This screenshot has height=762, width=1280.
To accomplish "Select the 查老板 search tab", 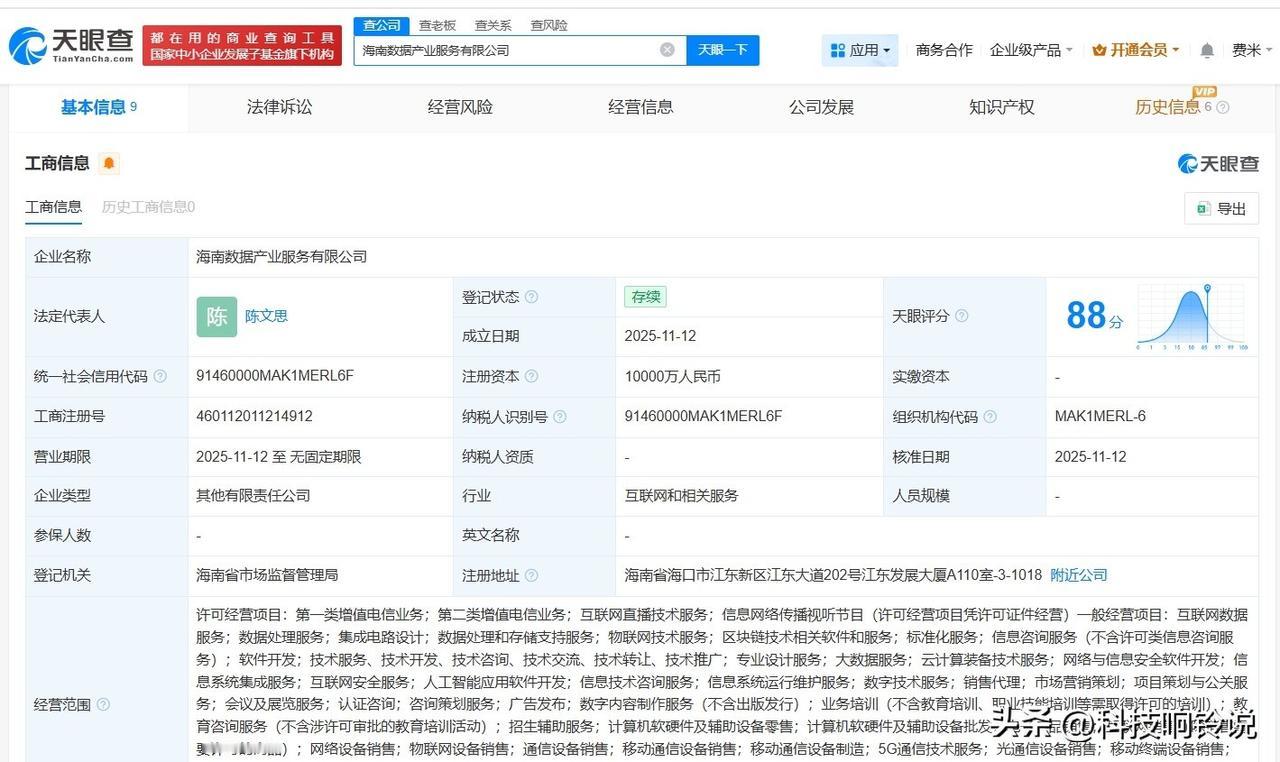I will pyautogui.click(x=436, y=25).
